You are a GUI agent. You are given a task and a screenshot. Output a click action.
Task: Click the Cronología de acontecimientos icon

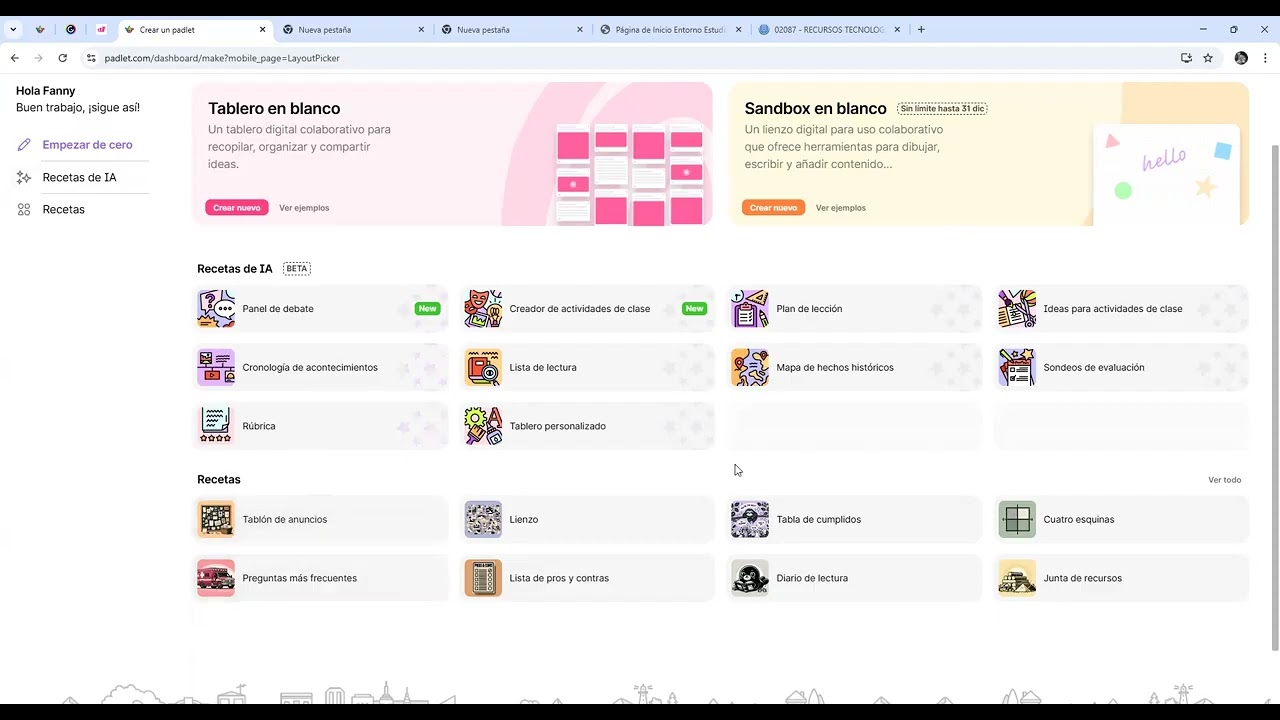(216, 367)
